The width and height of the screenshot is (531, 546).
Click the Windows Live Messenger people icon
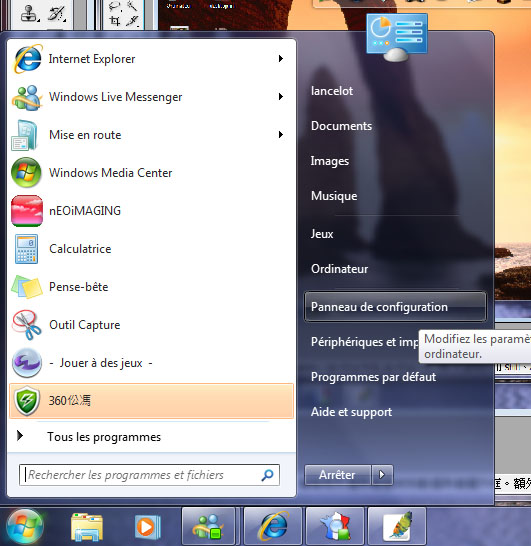pyautogui.click(x=27, y=98)
